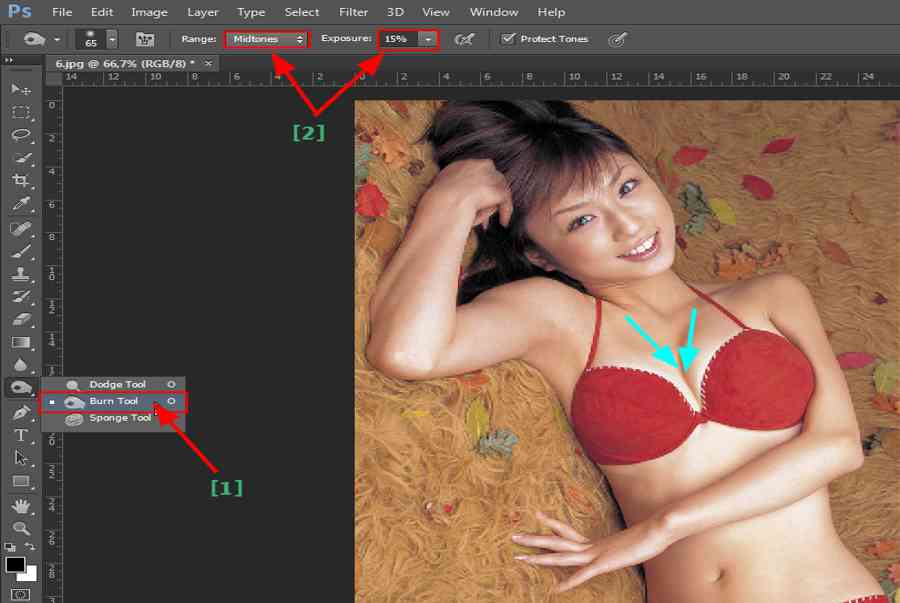Open the Filter menu
The width and height of the screenshot is (900, 603).
click(353, 12)
